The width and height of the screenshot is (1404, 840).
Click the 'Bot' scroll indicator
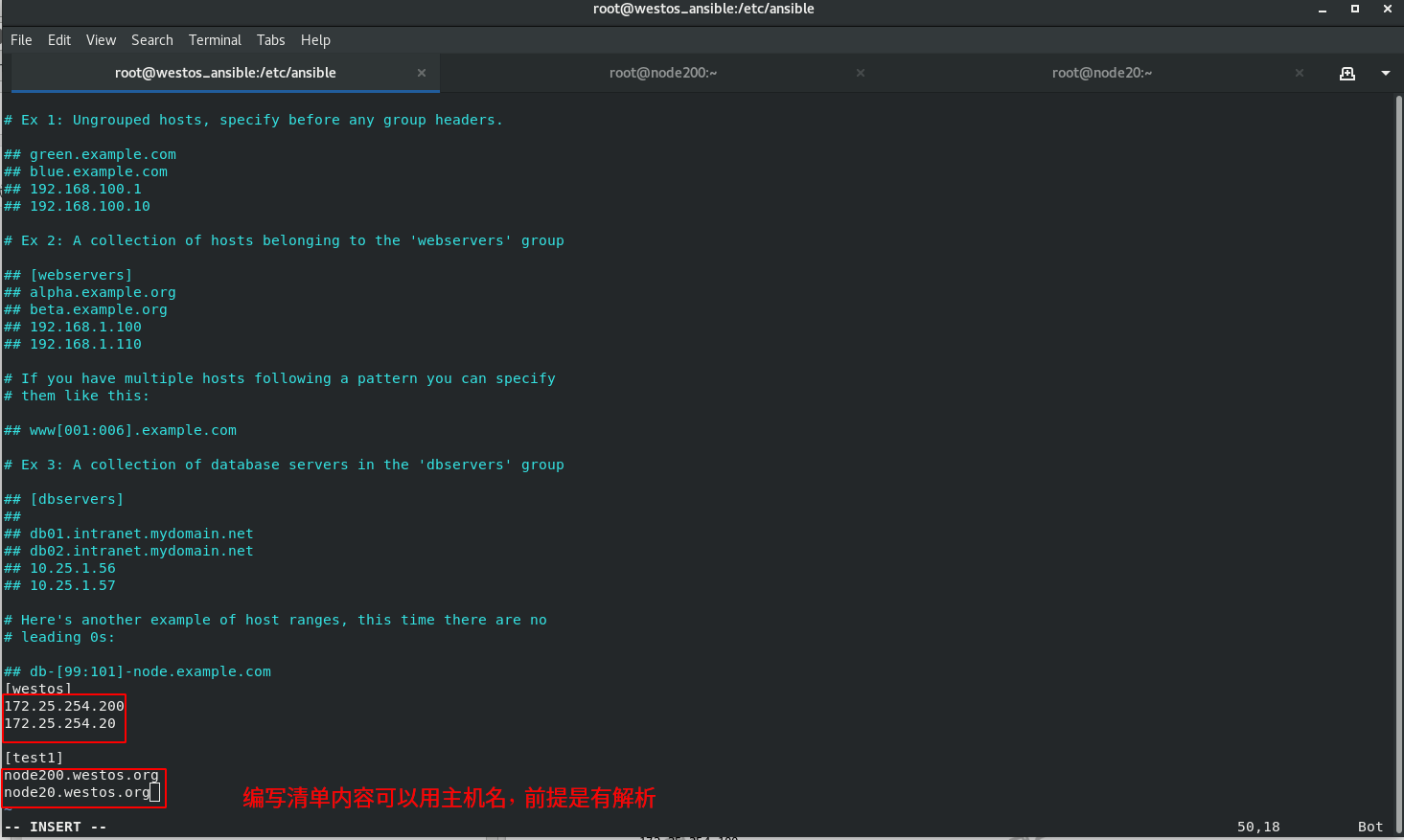click(x=1370, y=827)
